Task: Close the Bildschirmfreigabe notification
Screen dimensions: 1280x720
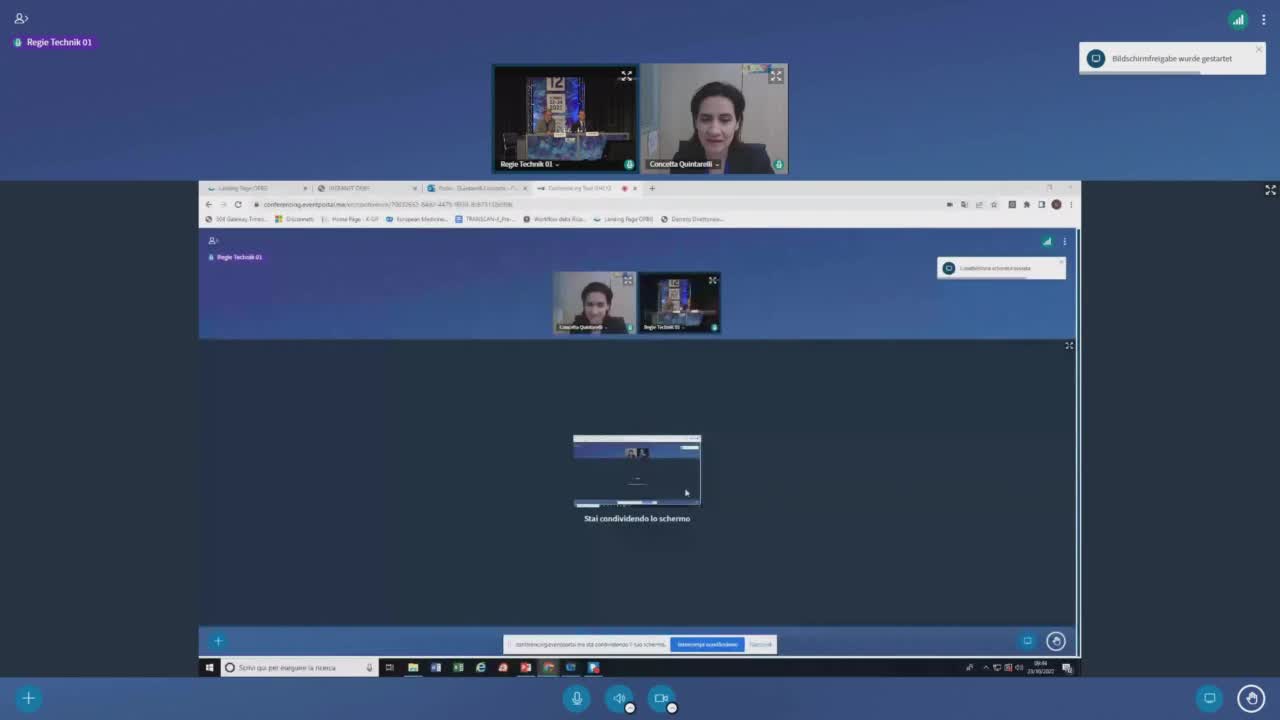Action: click(x=1258, y=49)
